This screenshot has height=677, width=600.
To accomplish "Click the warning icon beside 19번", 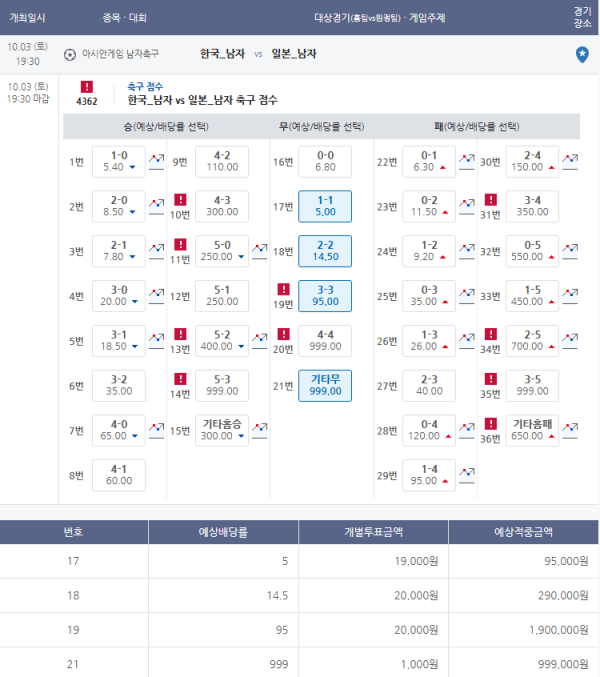I will [284, 289].
